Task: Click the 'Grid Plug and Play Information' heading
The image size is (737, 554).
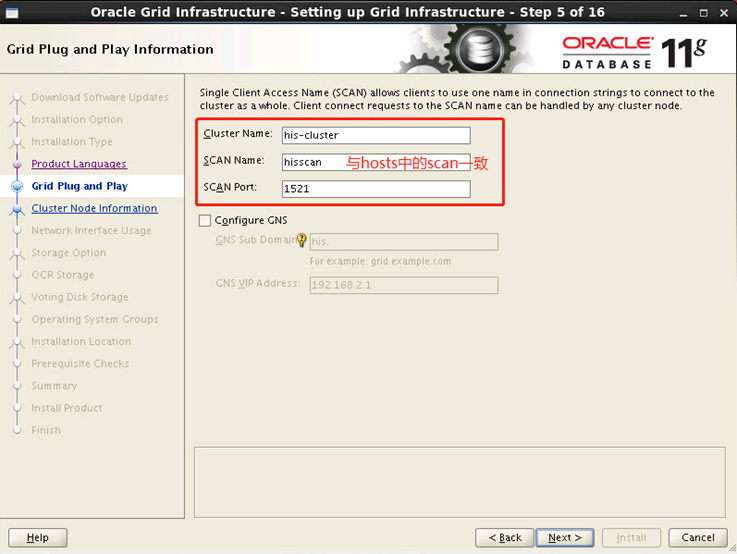Action: [110, 49]
